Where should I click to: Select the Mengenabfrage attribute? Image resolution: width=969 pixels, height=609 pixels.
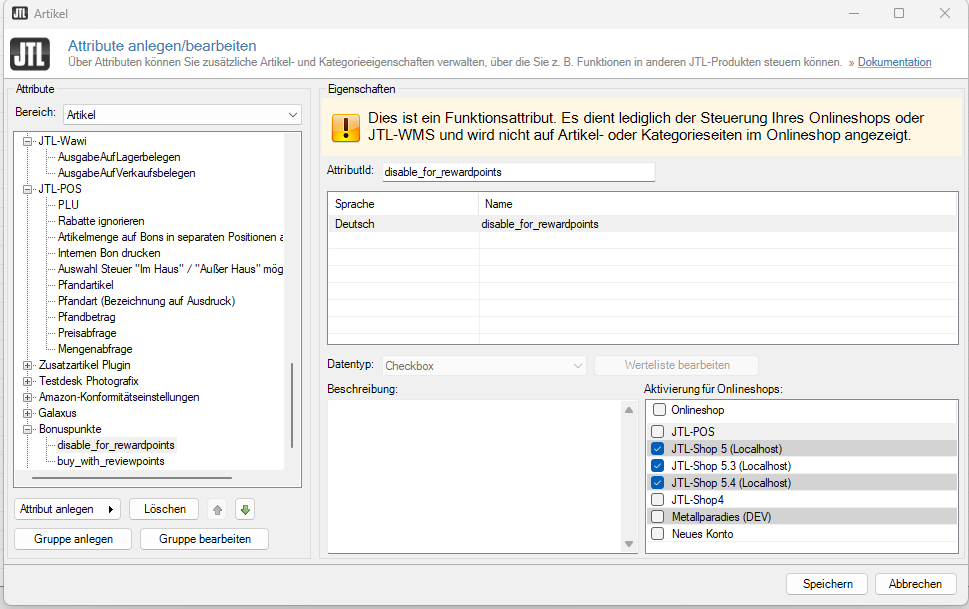(95, 349)
